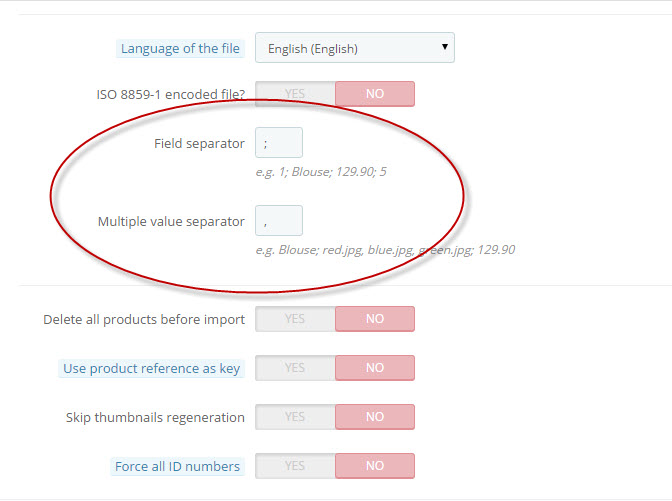Viewport: 672px width, 501px height.
Task: Click the Multiple value separator label text
Action: pos(171,222)
